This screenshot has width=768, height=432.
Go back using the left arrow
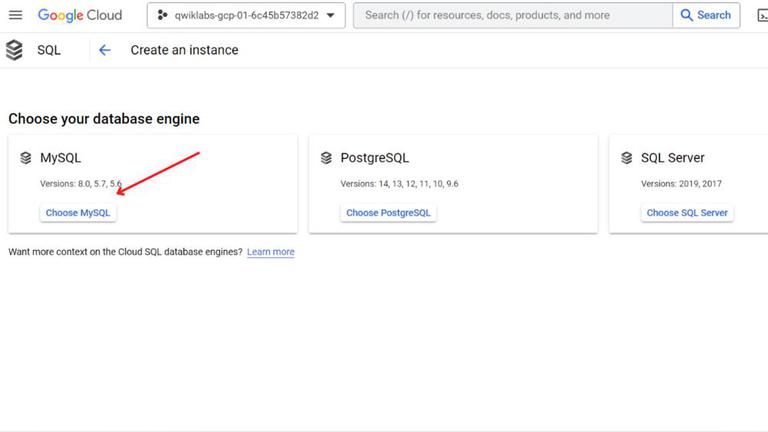[x=105, y=50]
